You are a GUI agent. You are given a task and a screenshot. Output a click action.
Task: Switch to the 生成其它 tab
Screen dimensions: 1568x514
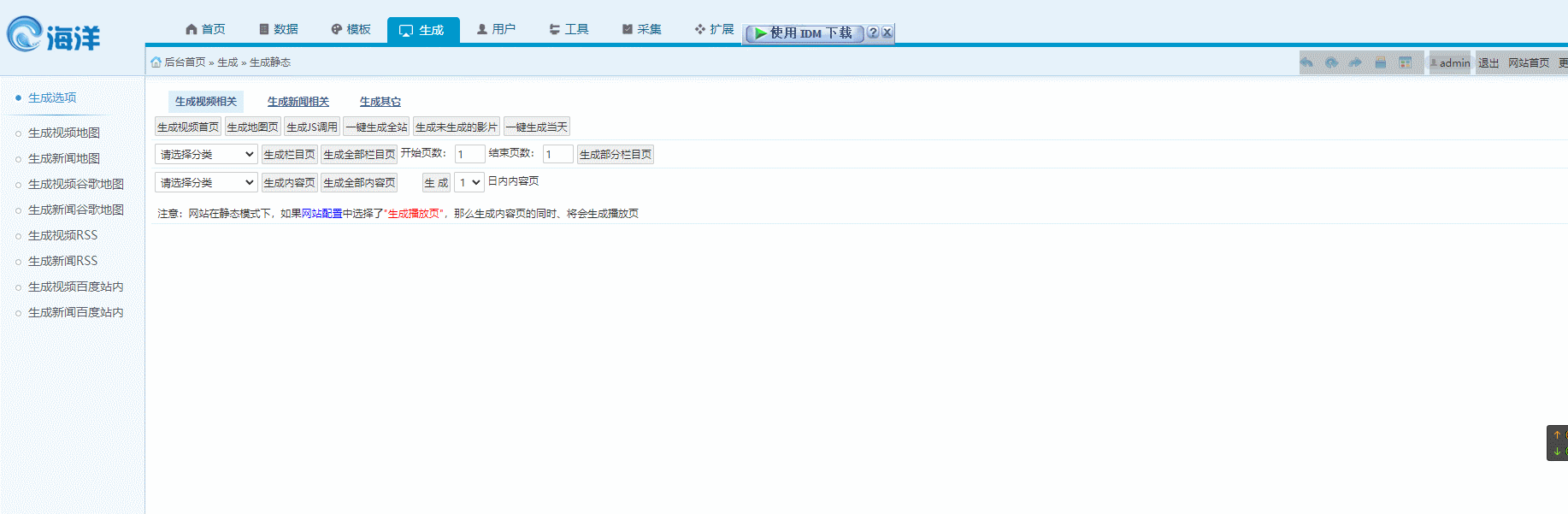click(x=380, y=102)
